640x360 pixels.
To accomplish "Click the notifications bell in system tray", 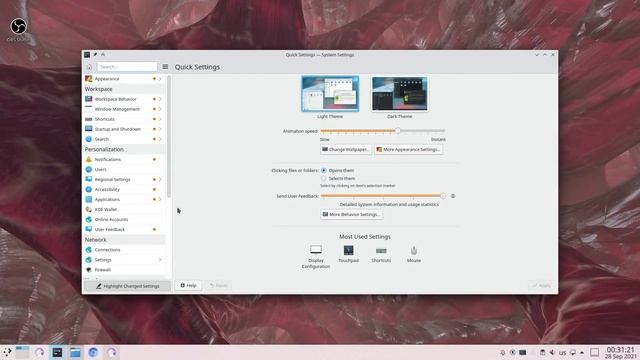I will pyautogui.click(x=502, y=352).
